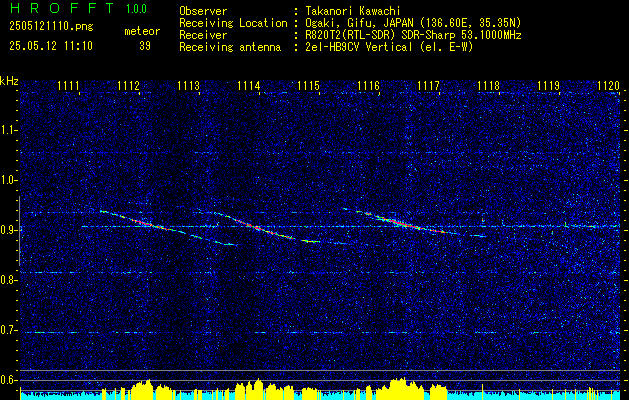This screenshot has width=629, height=400.
Task: Click the Receiver label
Action: click(203, 35)
